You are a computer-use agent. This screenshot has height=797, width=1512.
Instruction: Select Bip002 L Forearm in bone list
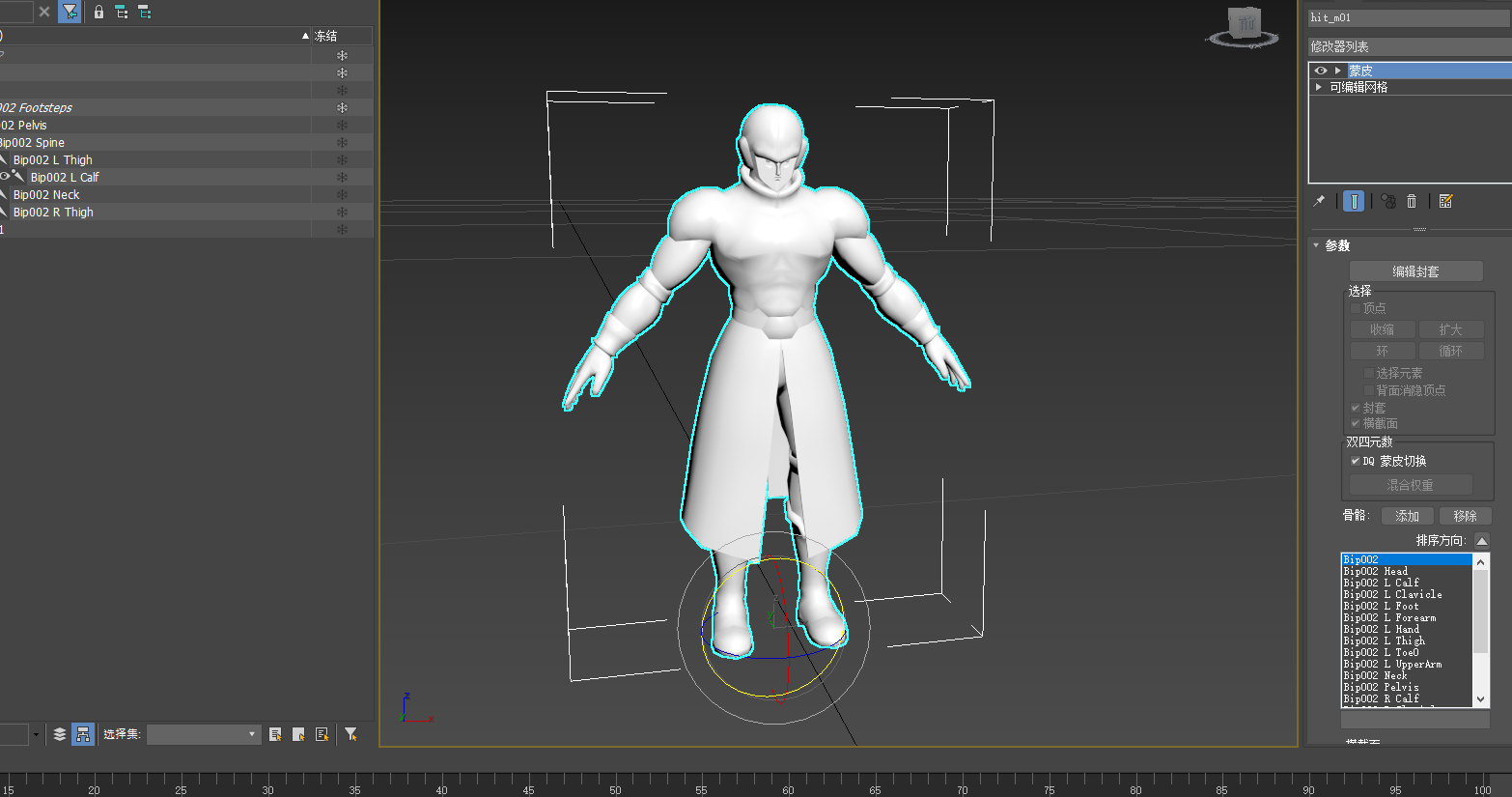coord(1389,617)
